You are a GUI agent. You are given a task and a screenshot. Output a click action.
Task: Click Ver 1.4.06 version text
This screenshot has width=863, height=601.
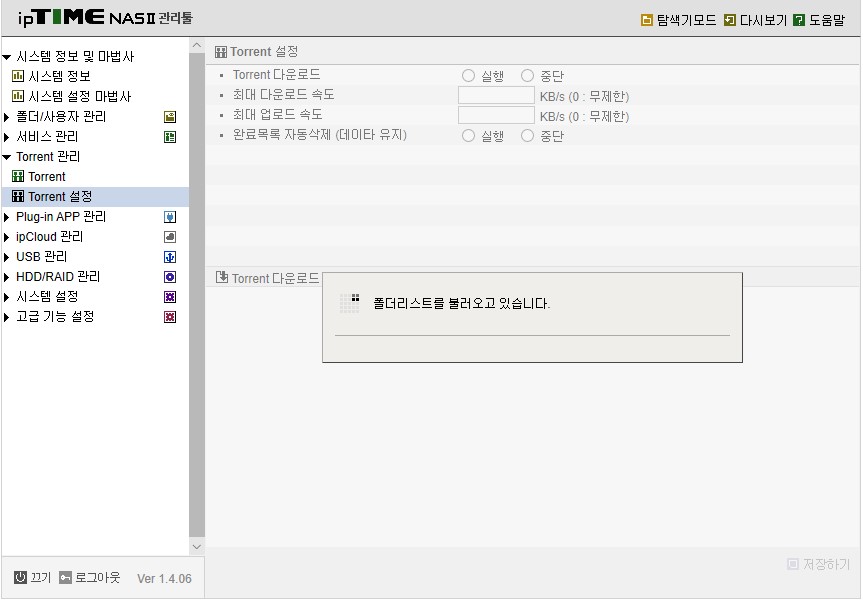tap(164, 578)
